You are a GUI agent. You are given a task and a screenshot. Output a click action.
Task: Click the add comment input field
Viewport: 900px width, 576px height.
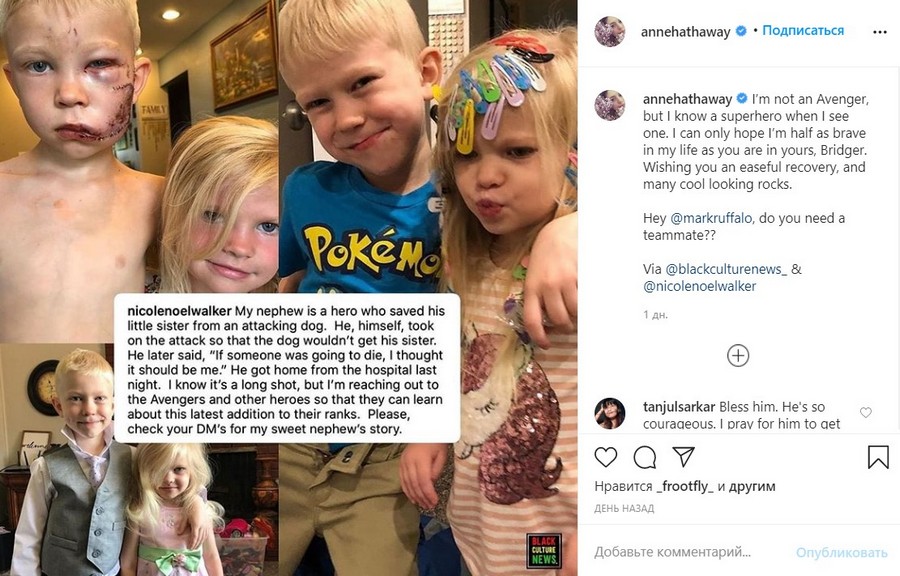pos(689,552)
